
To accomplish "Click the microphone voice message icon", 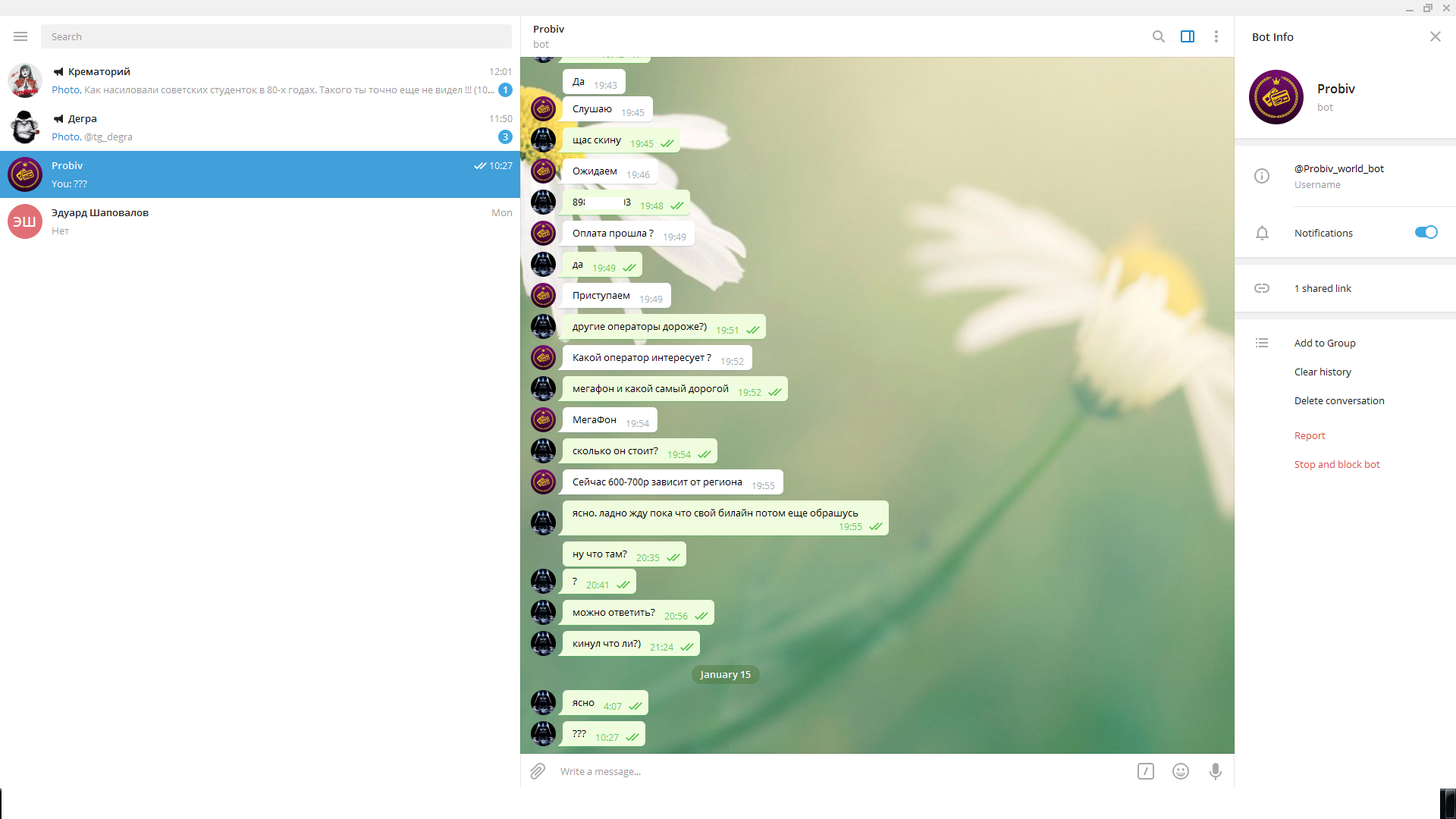I will coord(1215,771).
